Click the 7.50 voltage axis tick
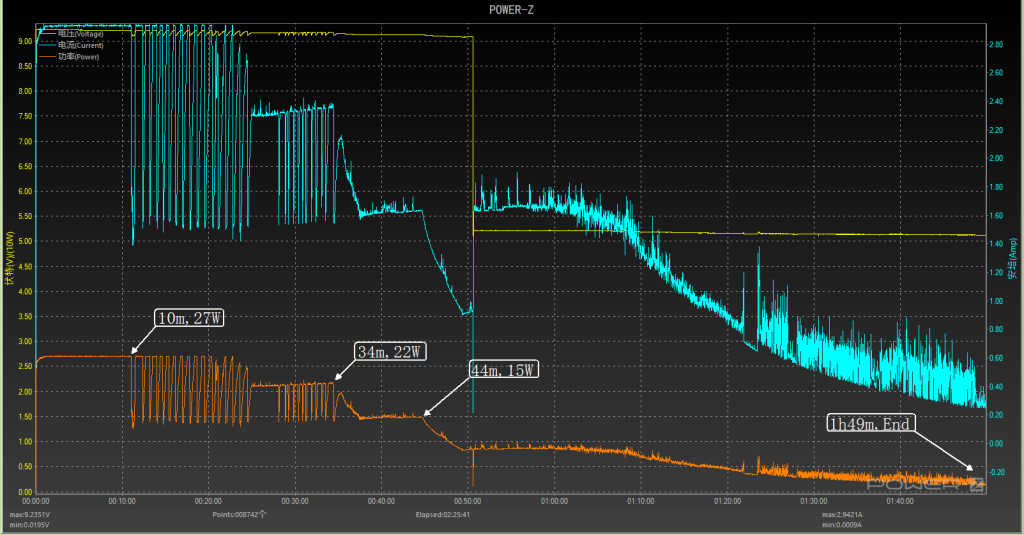The height and width of the screenshot is (535, 1024). click(x=25, y=116)
